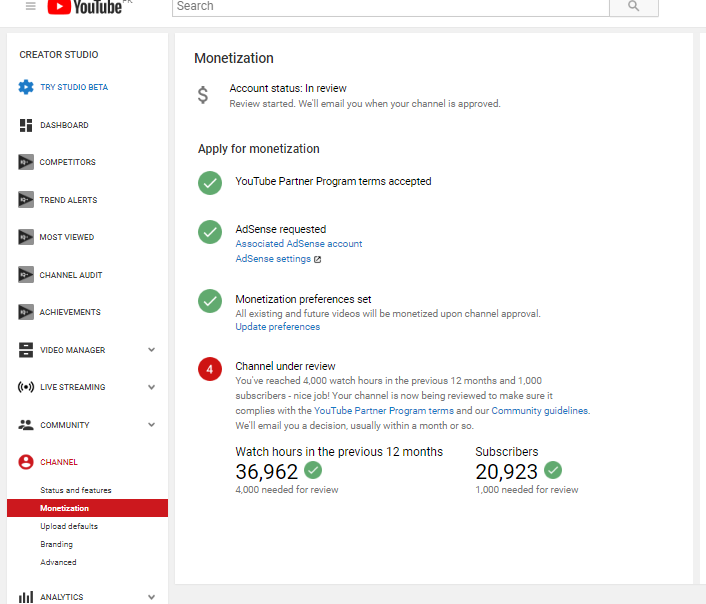Click the Video Manager drawer icon
The image size is (706, 604).
pos(26,350)
